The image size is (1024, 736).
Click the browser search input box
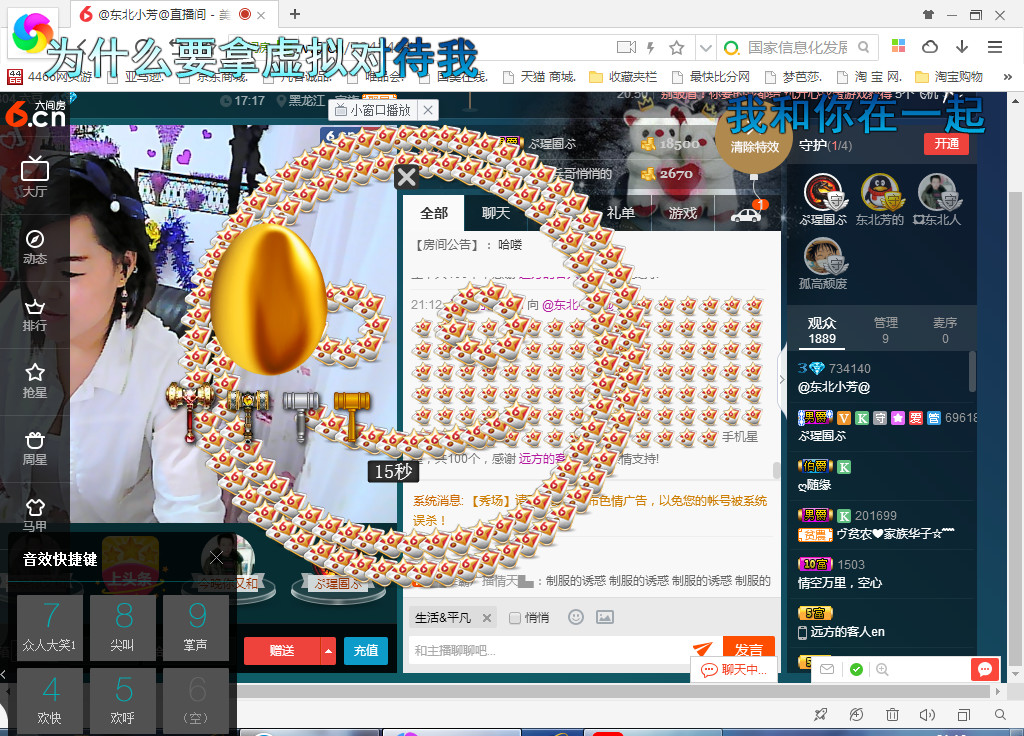click(x=798, y=48)
